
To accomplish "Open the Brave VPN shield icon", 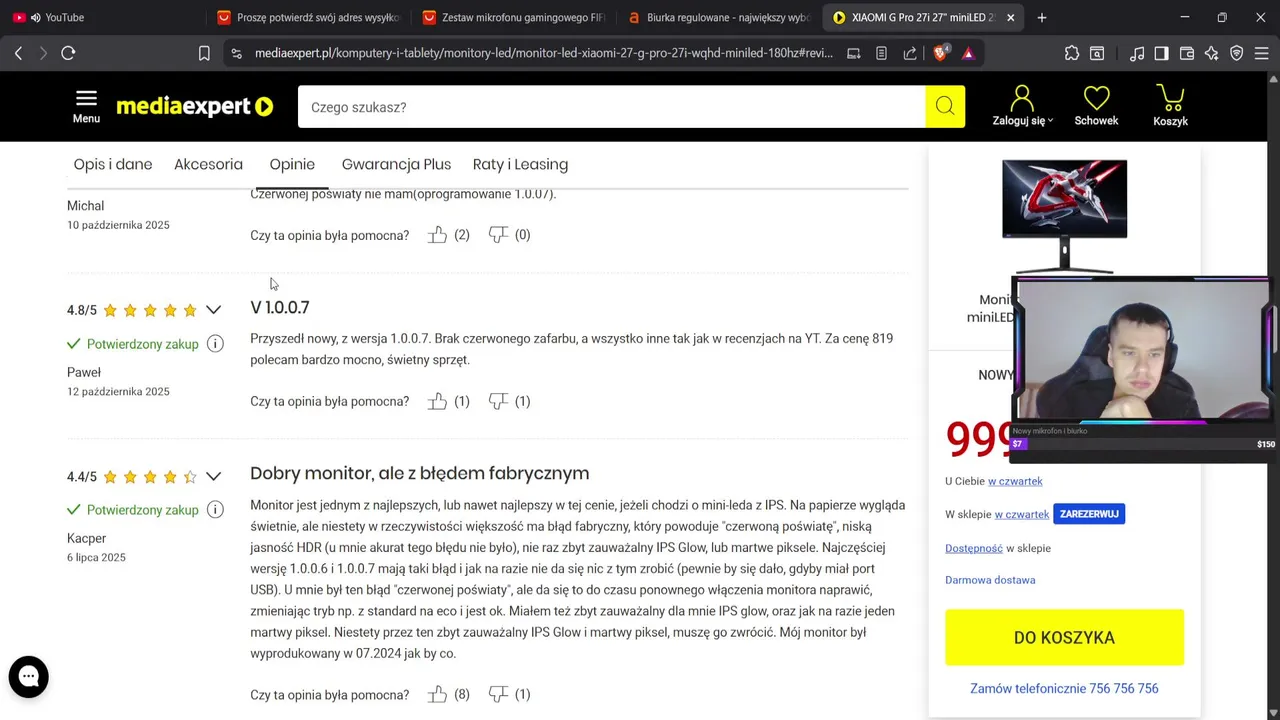I will [x=1237, y=53].
